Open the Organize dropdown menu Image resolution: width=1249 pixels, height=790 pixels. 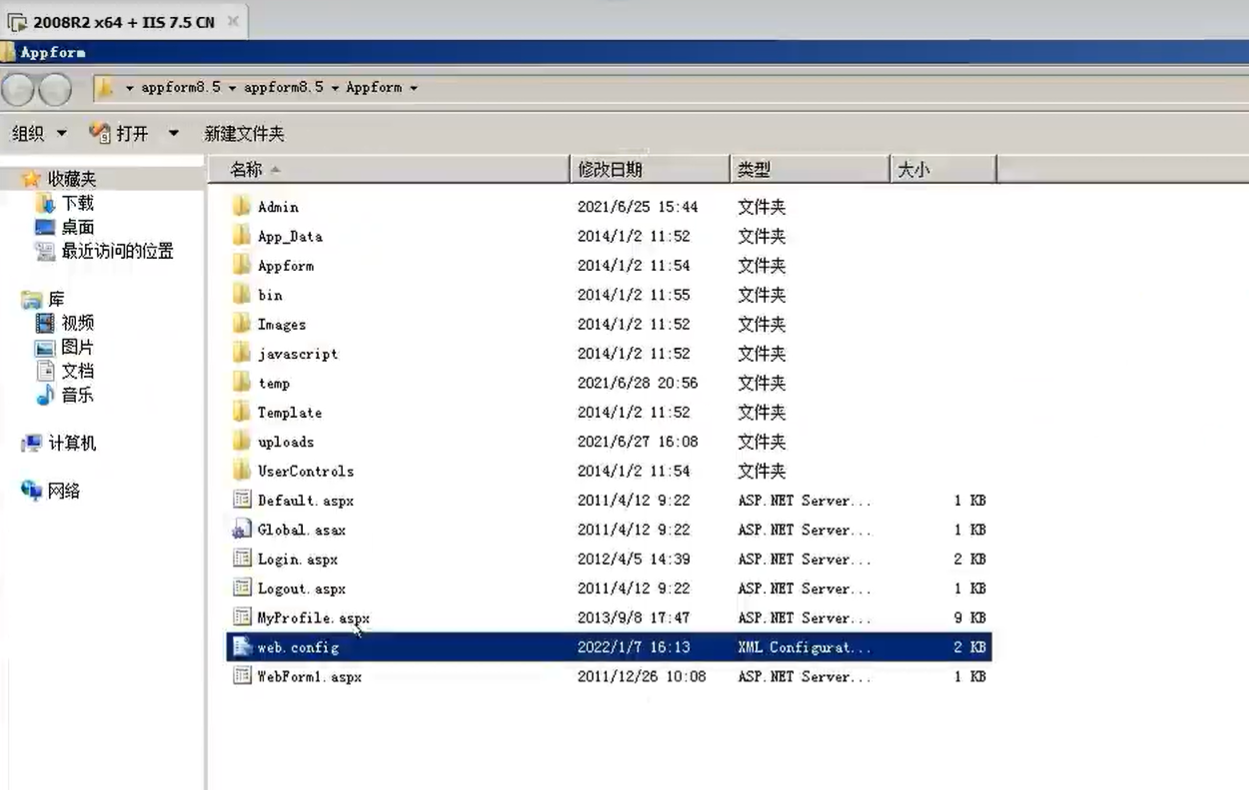[x=39, y=133]
